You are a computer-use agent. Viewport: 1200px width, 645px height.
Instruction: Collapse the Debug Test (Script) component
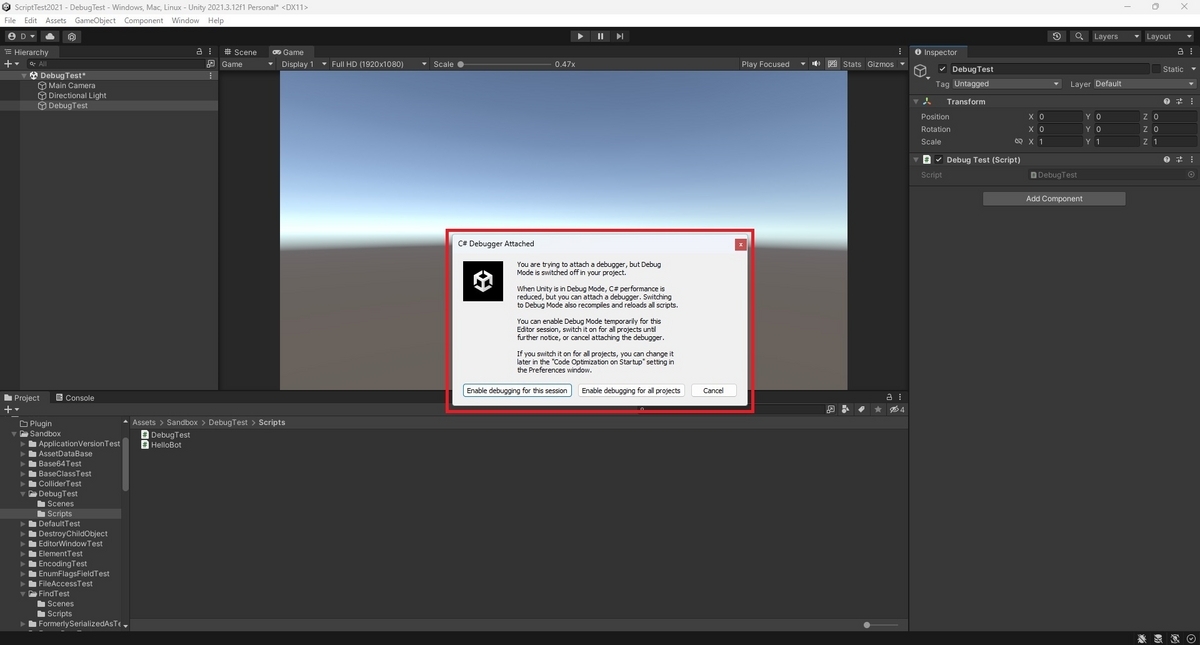[916, 160]
